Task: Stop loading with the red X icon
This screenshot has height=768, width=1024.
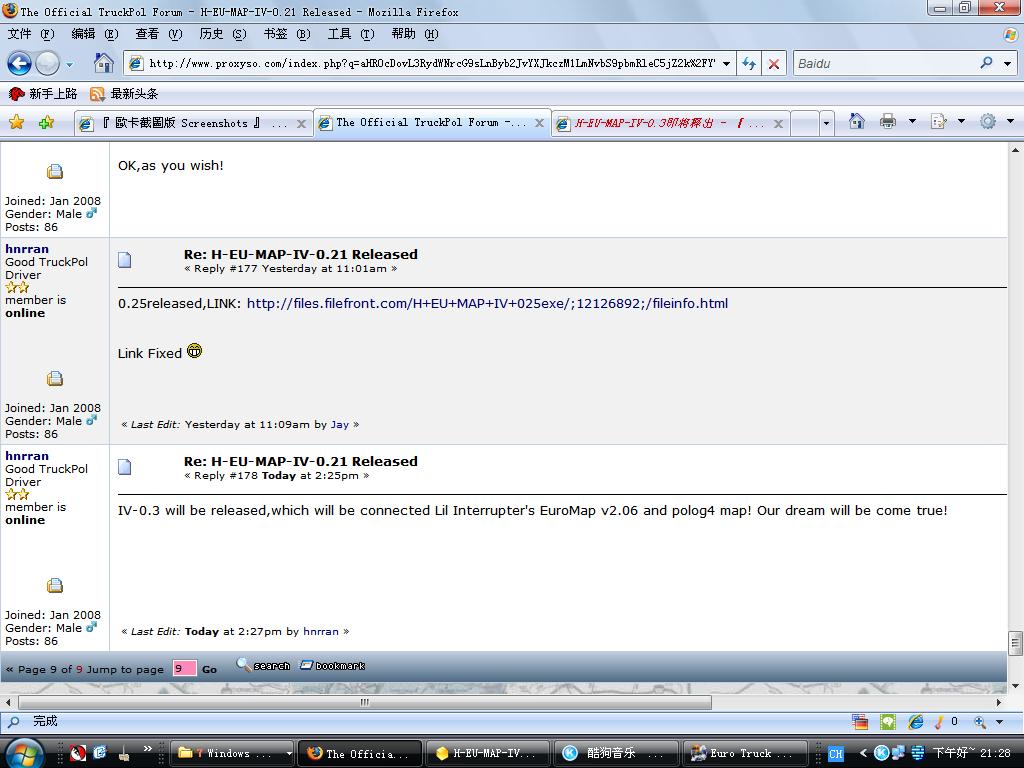Action: 773,63
